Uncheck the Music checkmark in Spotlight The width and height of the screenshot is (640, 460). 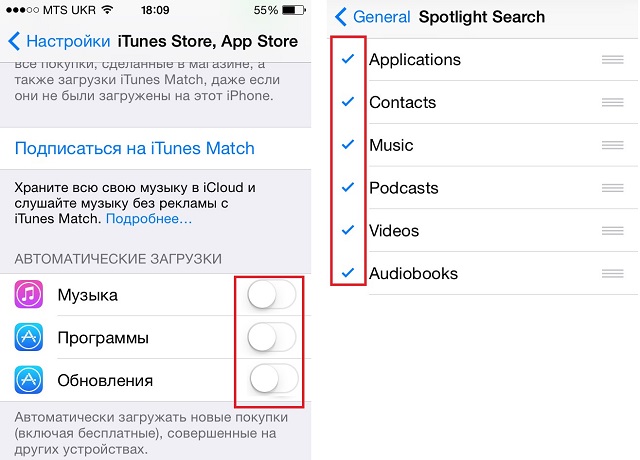point(348,144)
